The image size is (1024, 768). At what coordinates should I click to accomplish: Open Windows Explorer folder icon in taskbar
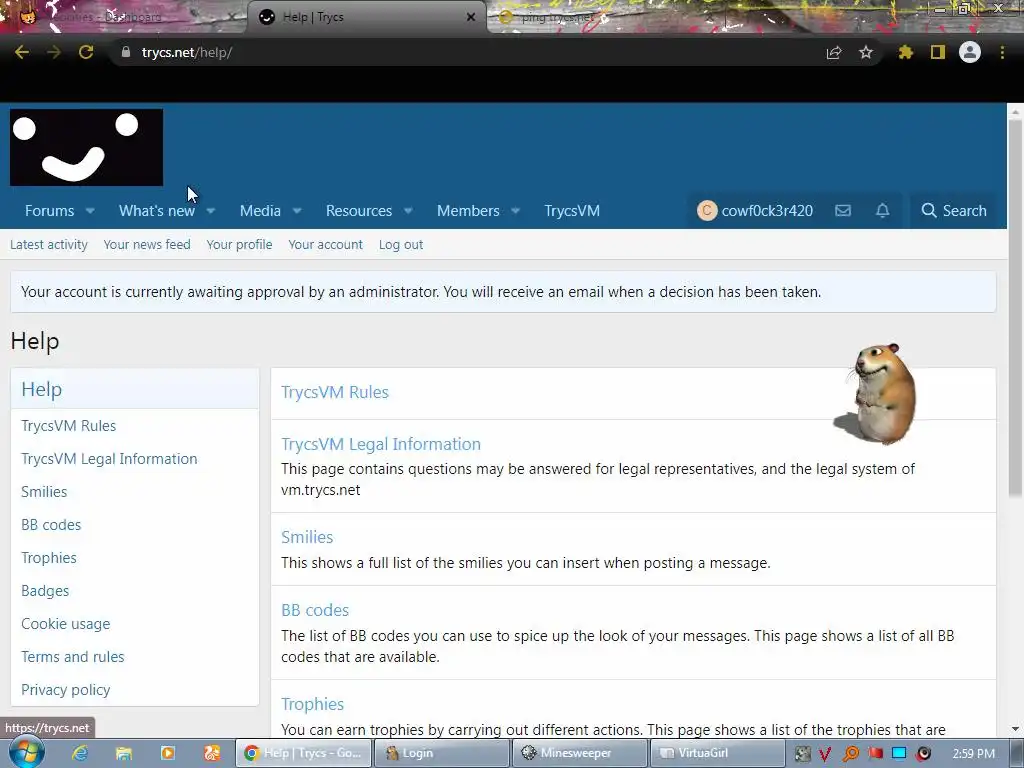click(x=123, y=753)
